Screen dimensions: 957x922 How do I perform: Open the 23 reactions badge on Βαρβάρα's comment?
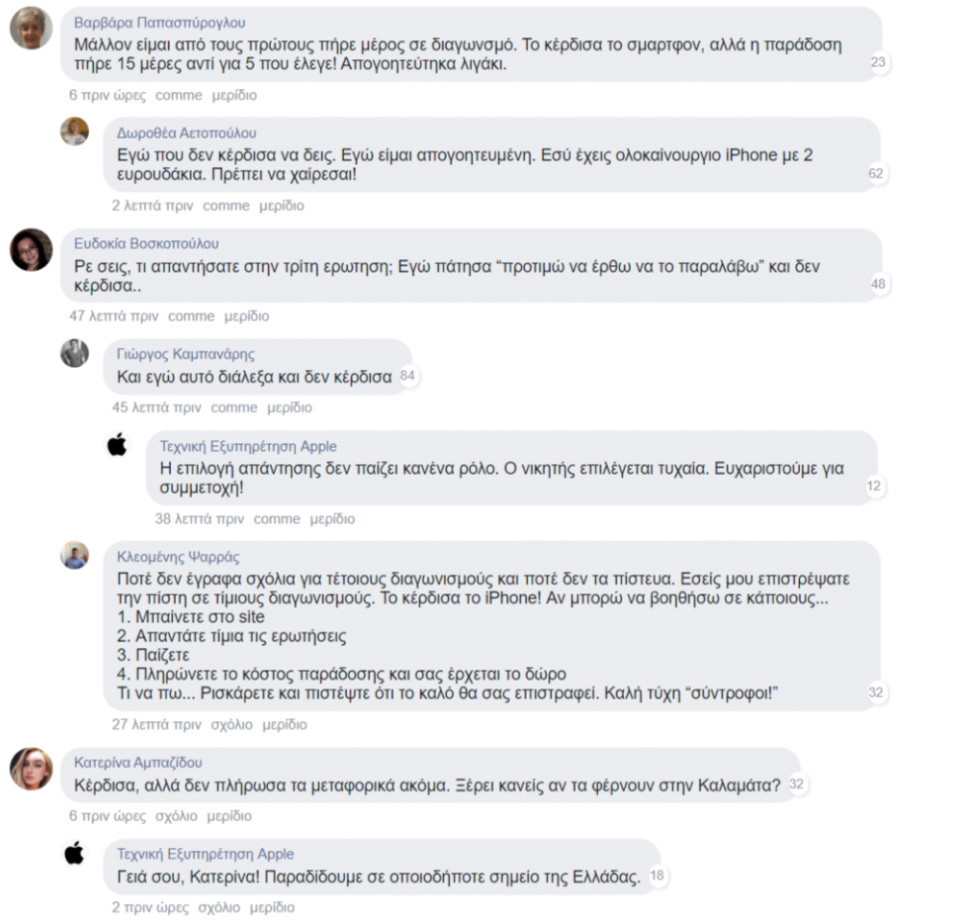(878, 62)
